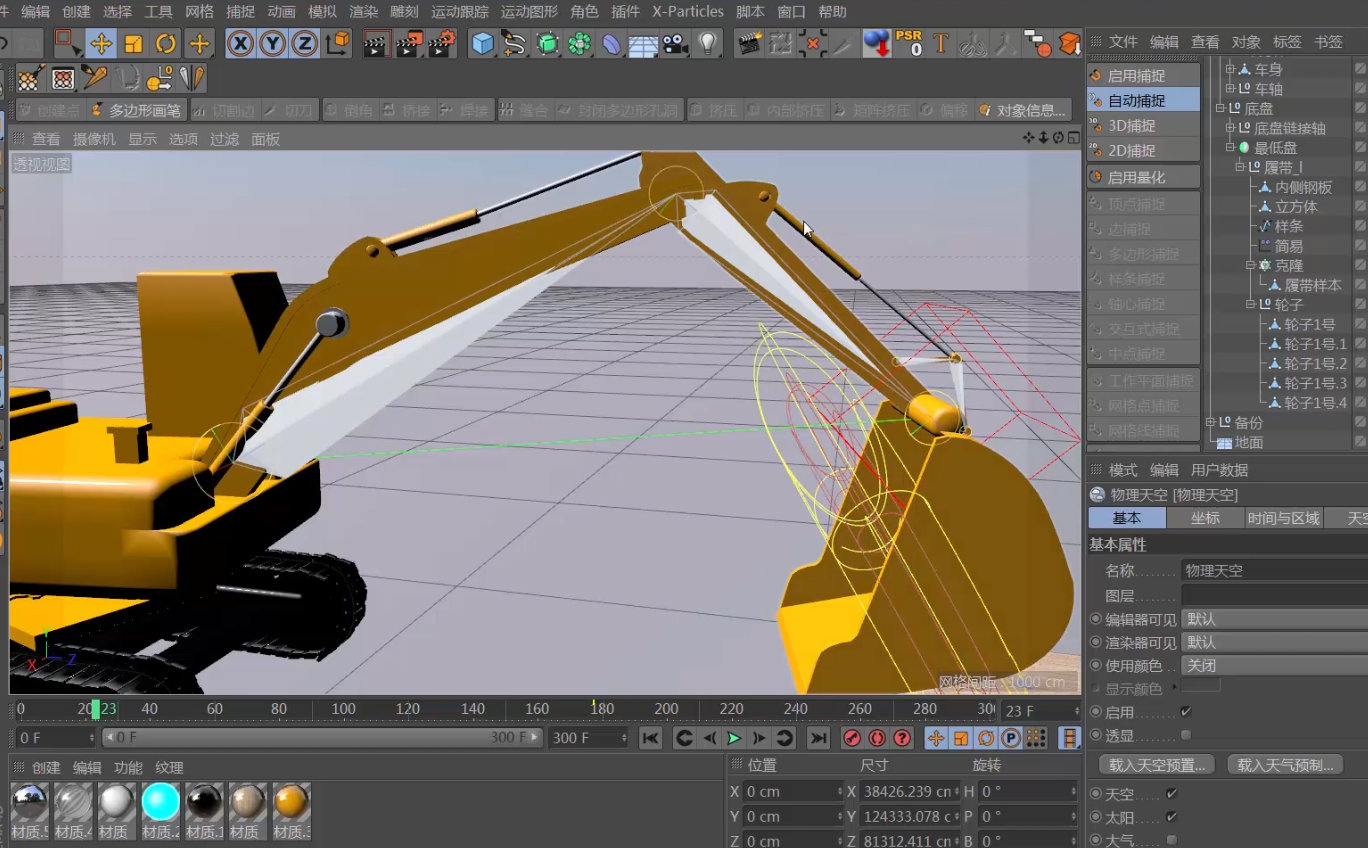Image resolution: width=1368 pixels, height=855 pixels.
Task: Expand the 车身 tree item
Action: pos(1229,67)
